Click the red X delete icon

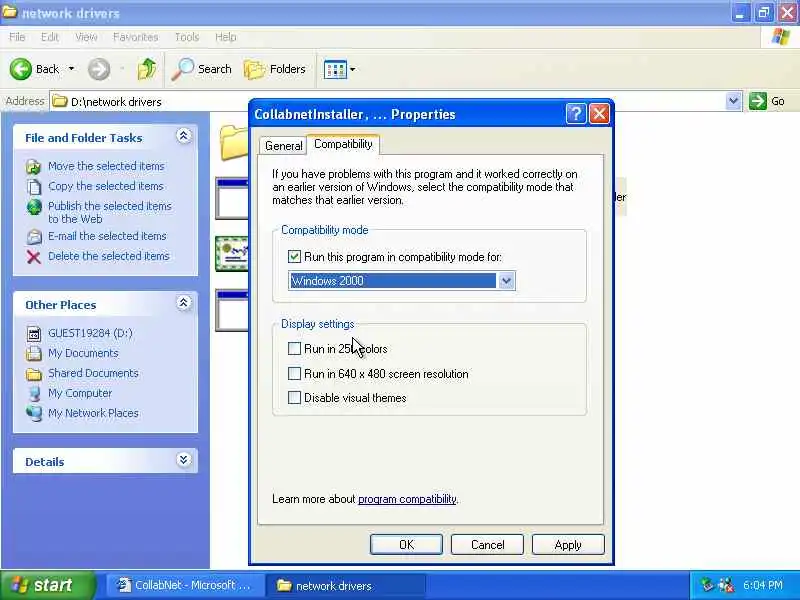point(34,257)
